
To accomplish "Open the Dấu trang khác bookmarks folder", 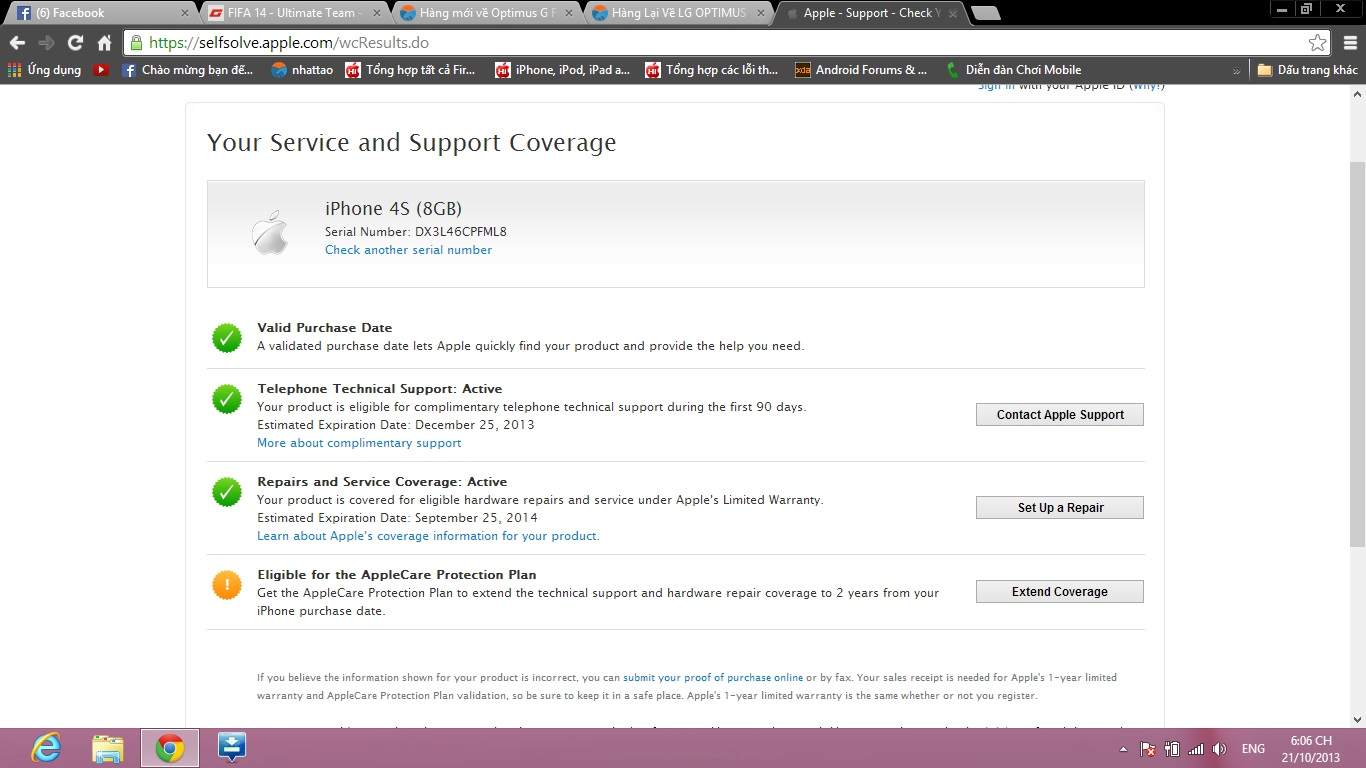I will point(1308,70).
